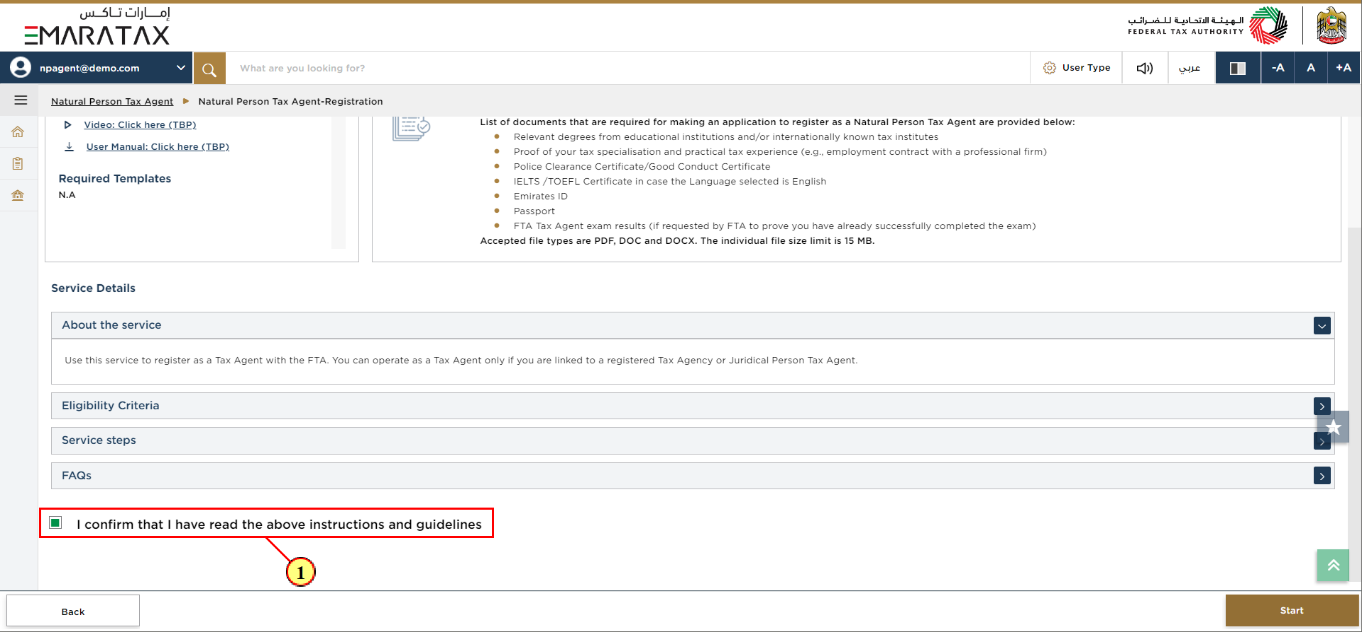The image size is (1366, 637).
Task: Click the 'Service Details' heading
Action: (x=93, y=288)
